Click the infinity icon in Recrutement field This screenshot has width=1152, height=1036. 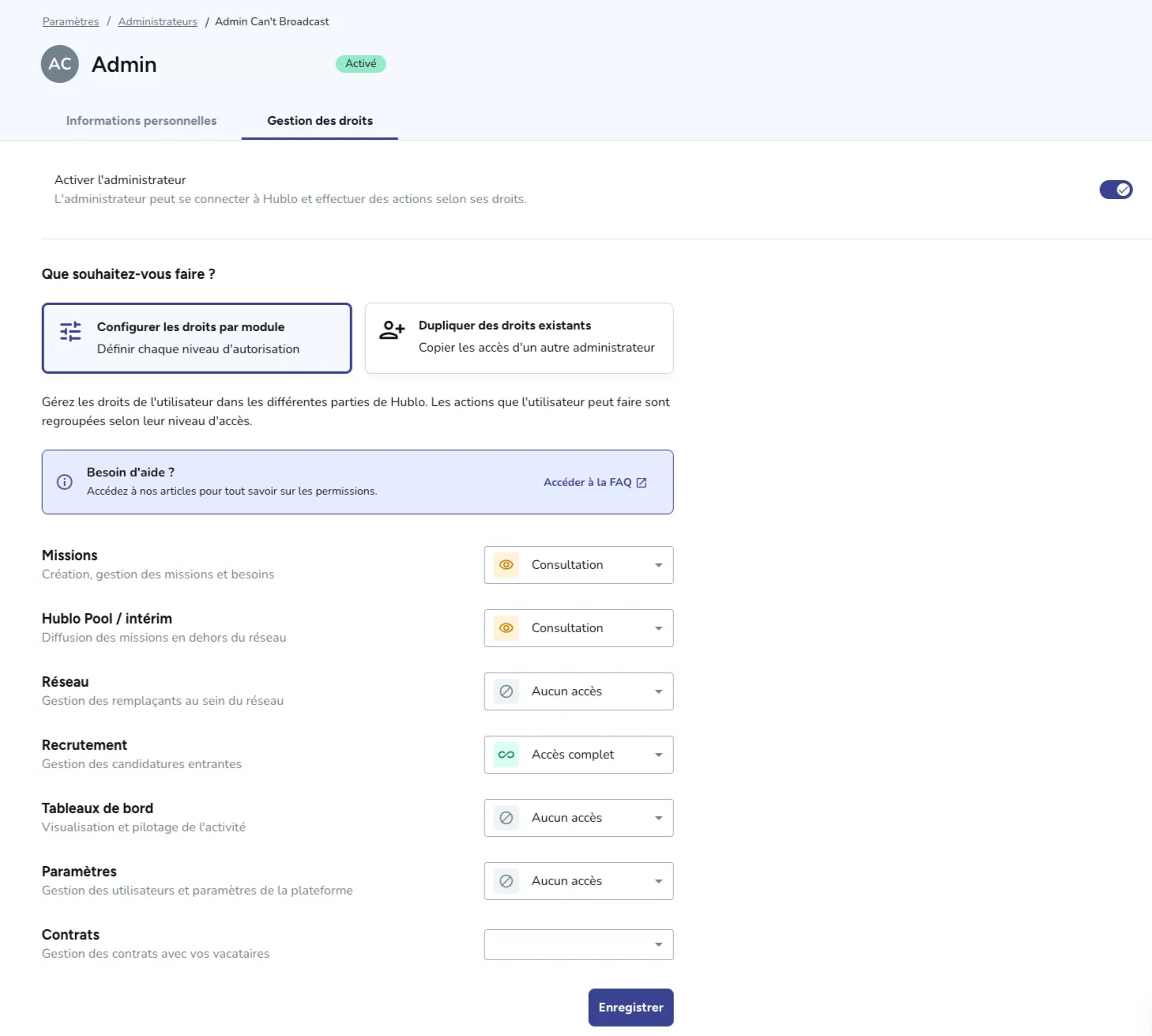pos(506,755)
